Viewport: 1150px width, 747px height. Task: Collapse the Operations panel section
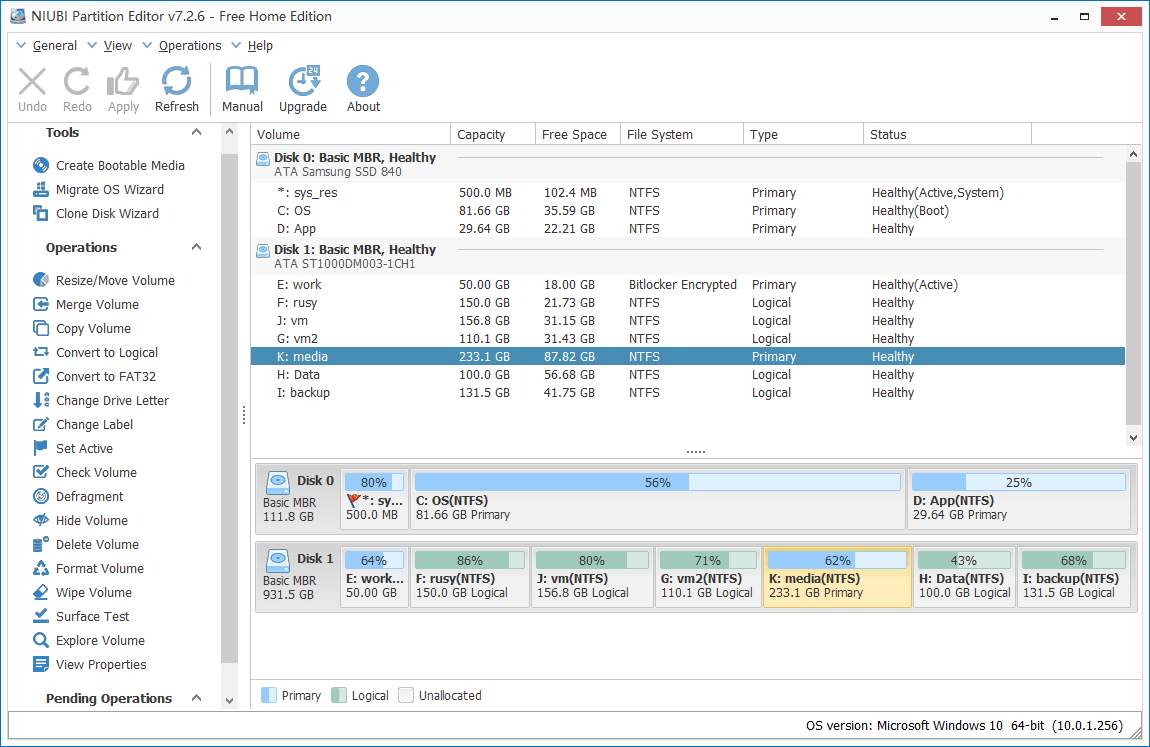197,248
